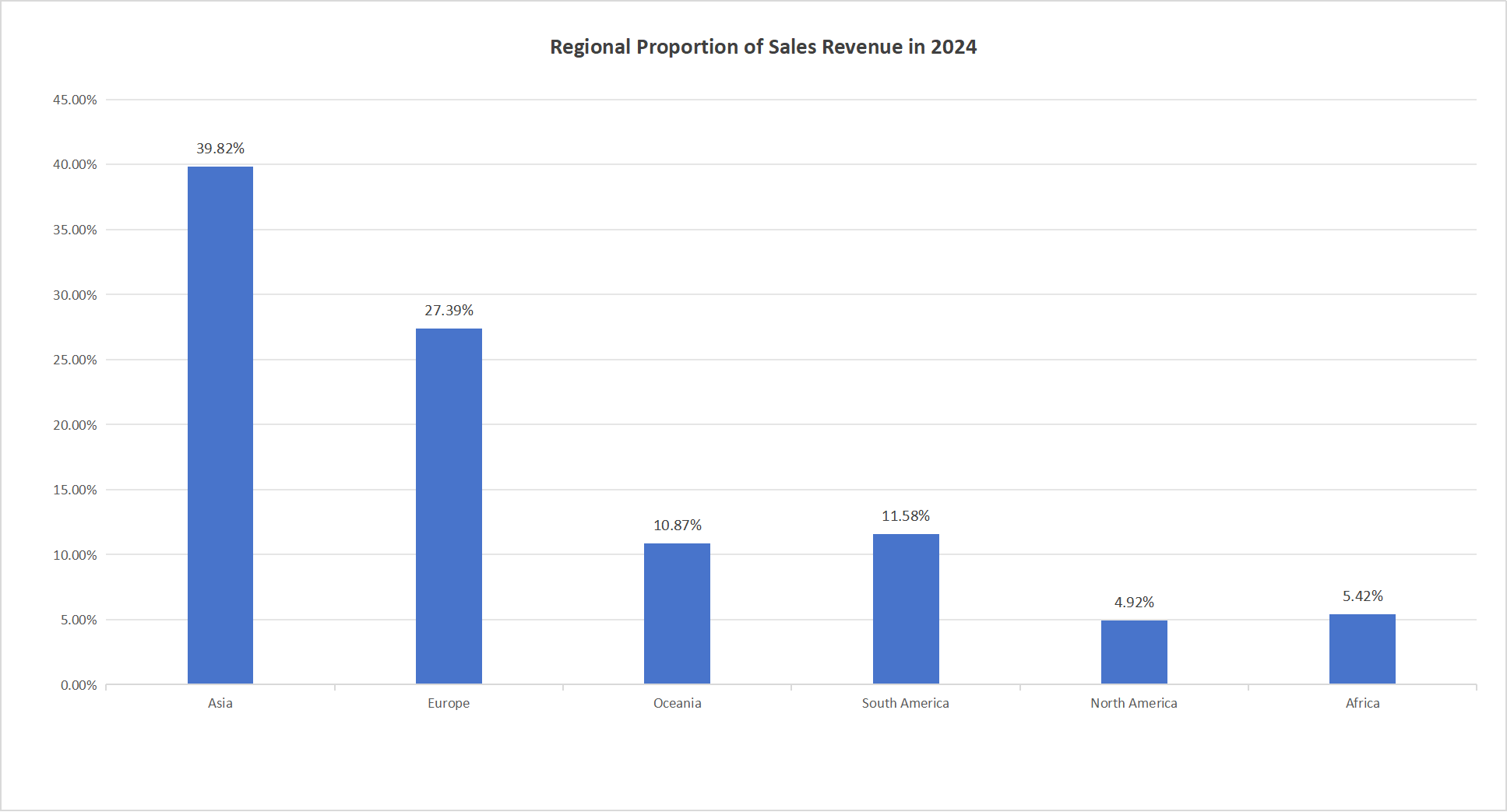This screenshot has height=812, width=1507.
Task: Select the North America bar
Action: (x=1133, y=652)
